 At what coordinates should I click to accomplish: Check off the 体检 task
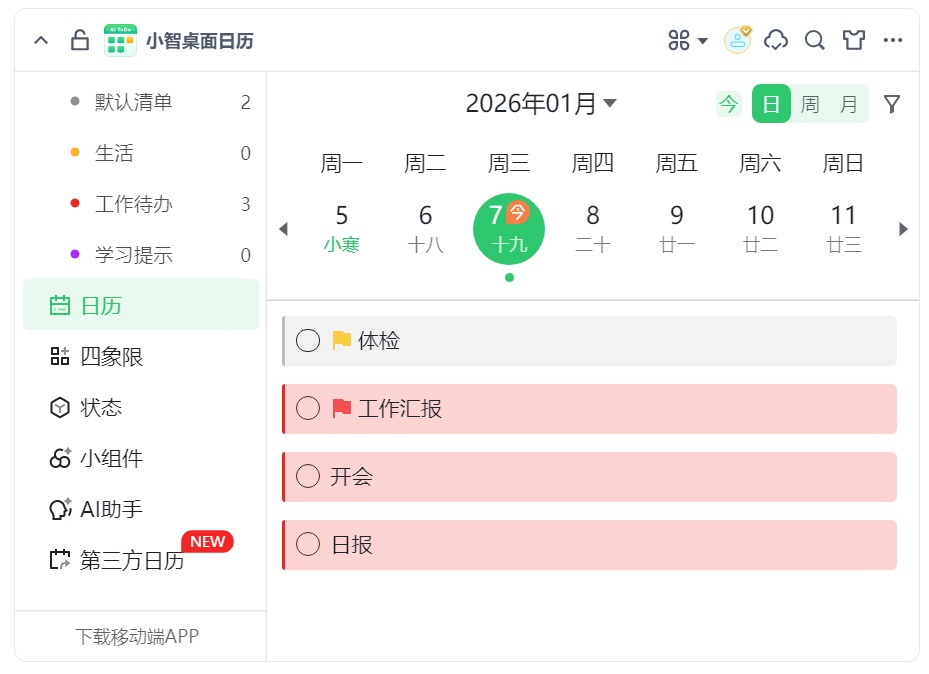308,340
